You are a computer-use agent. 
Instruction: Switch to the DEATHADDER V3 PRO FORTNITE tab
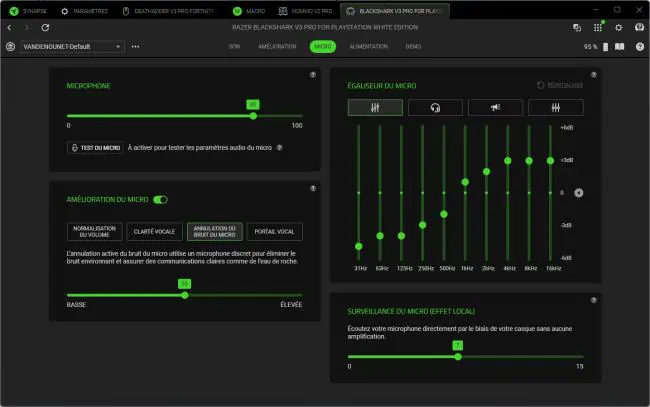point(169,11)
